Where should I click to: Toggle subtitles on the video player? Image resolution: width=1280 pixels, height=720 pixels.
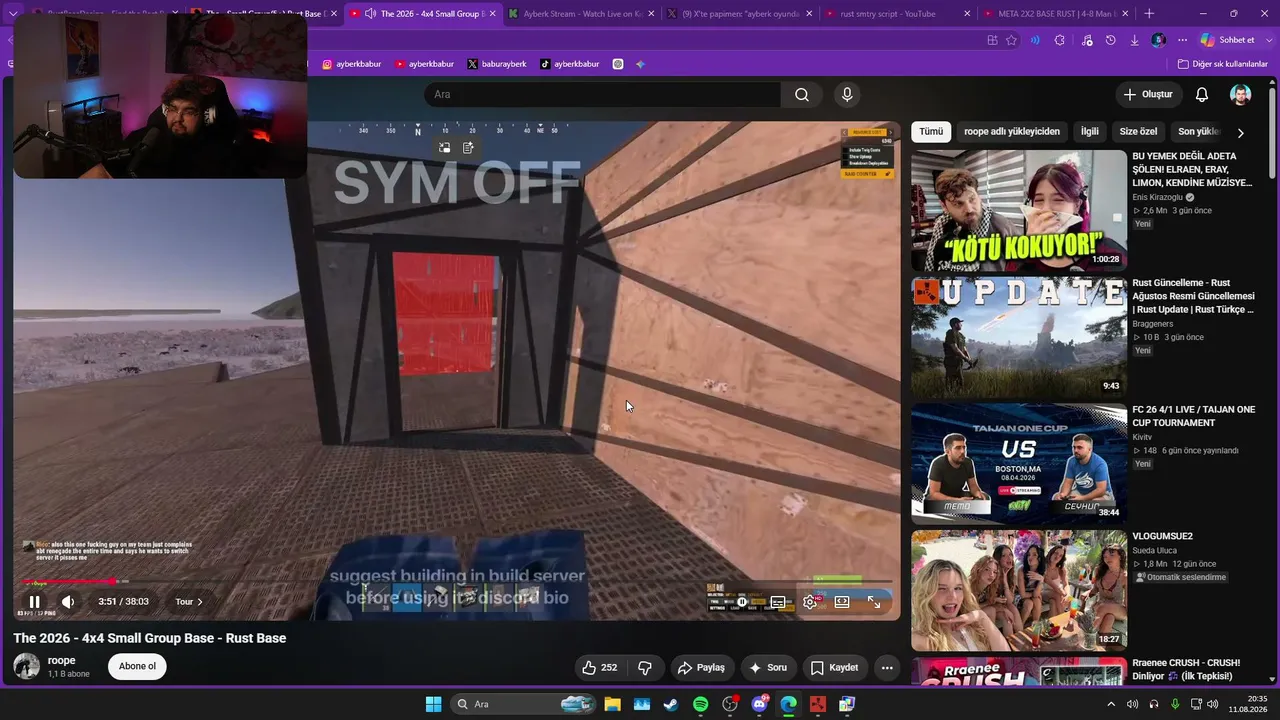pos(778,602)
